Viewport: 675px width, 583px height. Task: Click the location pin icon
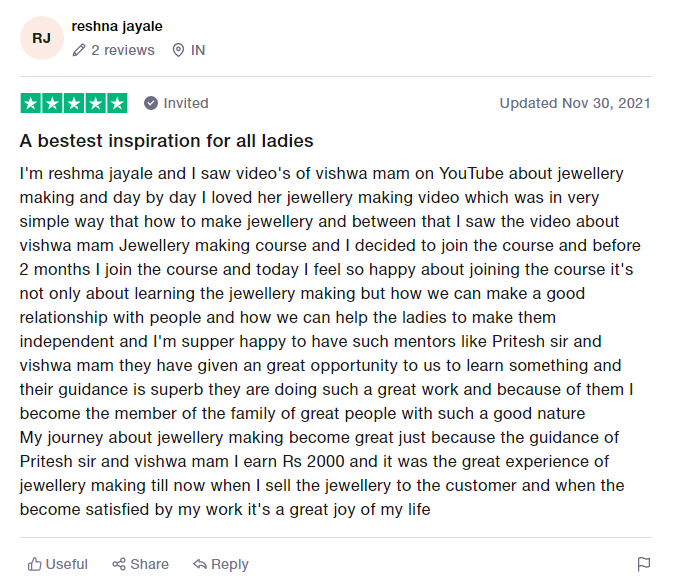click(178, 50)
